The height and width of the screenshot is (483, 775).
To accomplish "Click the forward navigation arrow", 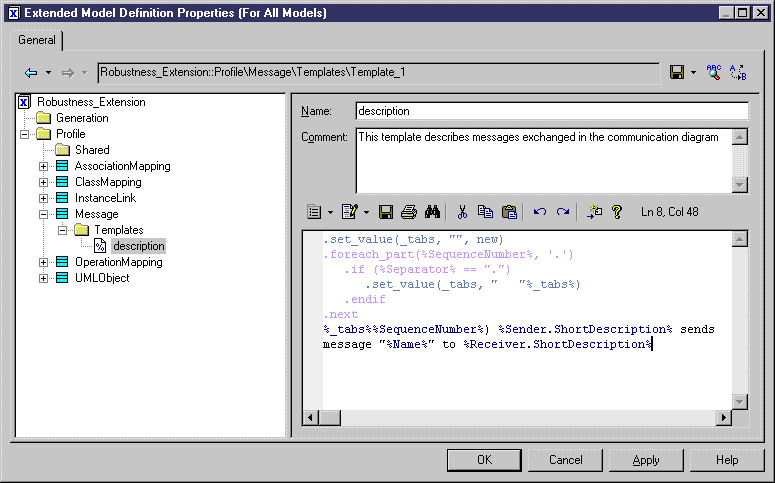I will click(x=68, y=73).
